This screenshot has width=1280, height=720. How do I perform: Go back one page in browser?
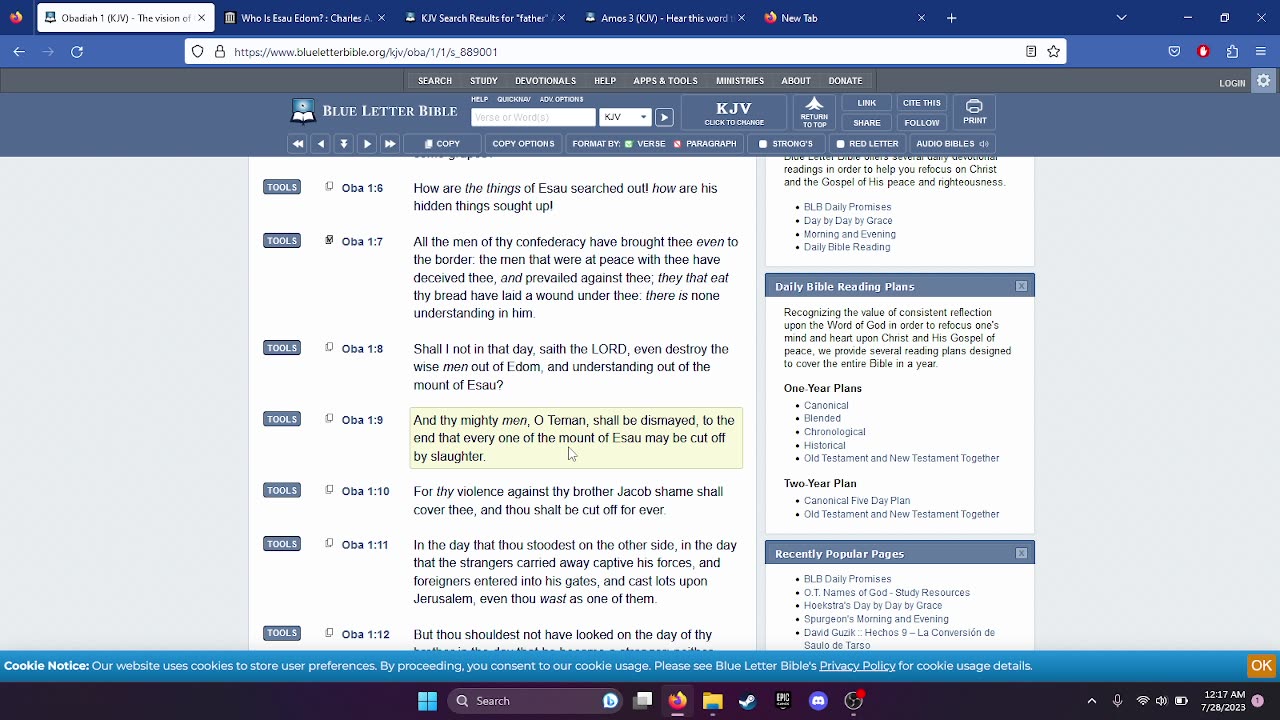point(19,52)
